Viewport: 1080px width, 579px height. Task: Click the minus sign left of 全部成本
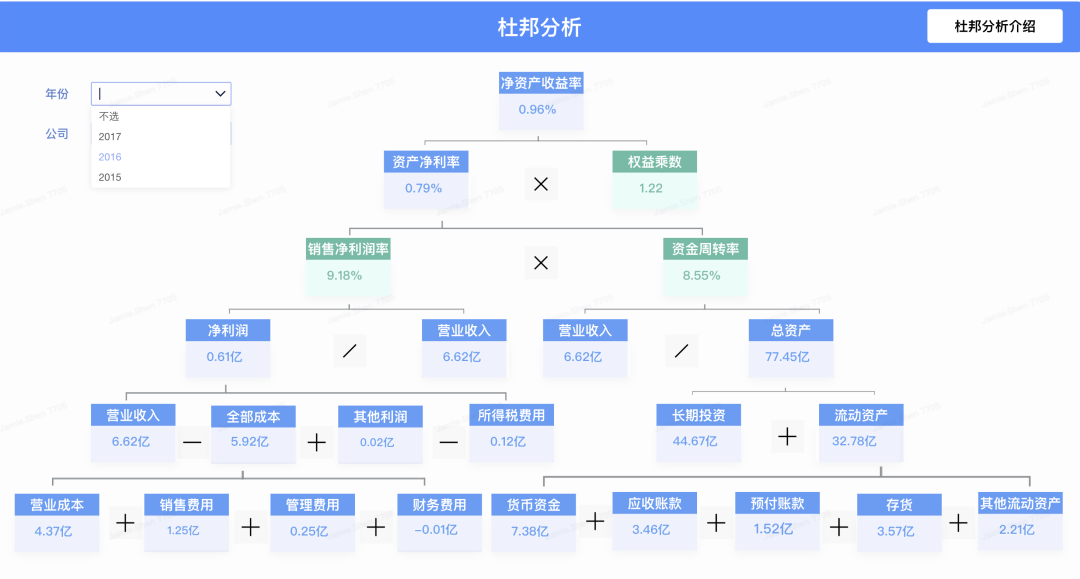(192, 442)
